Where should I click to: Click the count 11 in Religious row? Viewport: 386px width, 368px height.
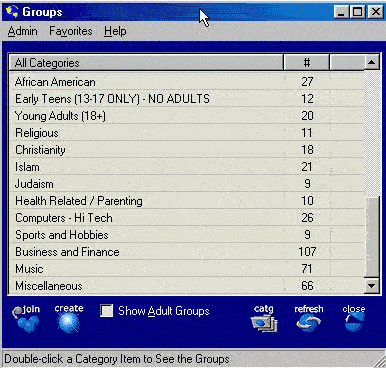(307, 133)
